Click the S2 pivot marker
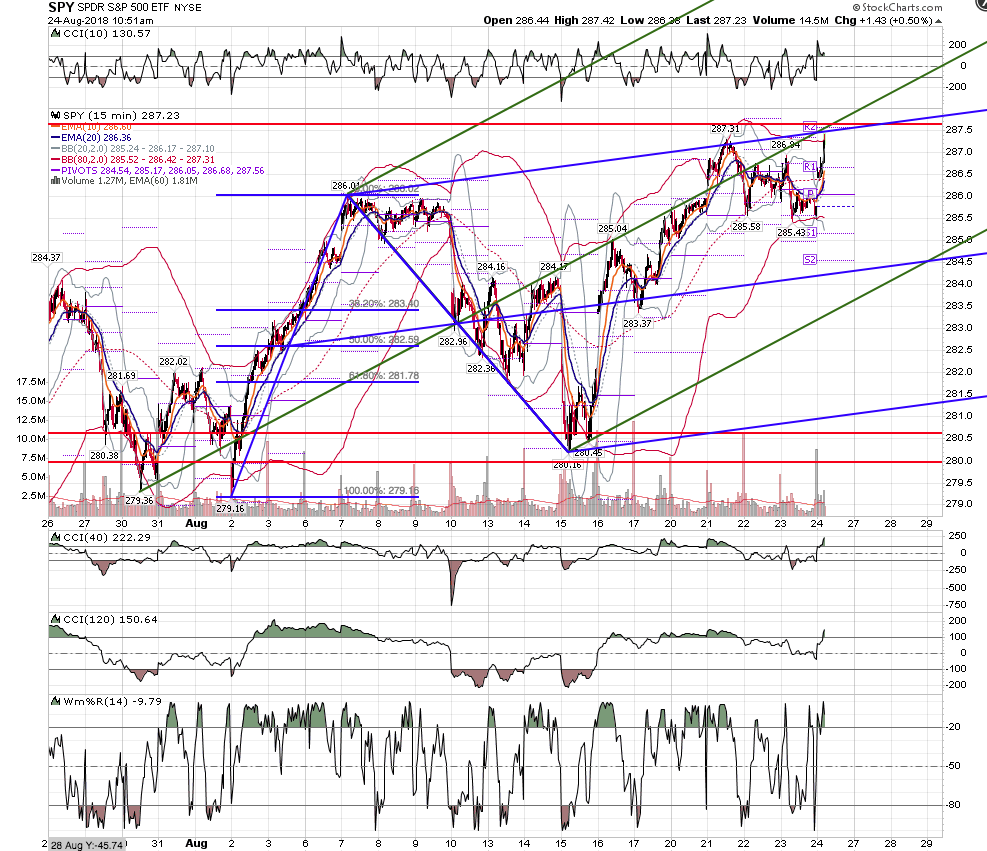The height and width of the screenshot is (851, 987). pyautogui.click(x=809, y=259)
